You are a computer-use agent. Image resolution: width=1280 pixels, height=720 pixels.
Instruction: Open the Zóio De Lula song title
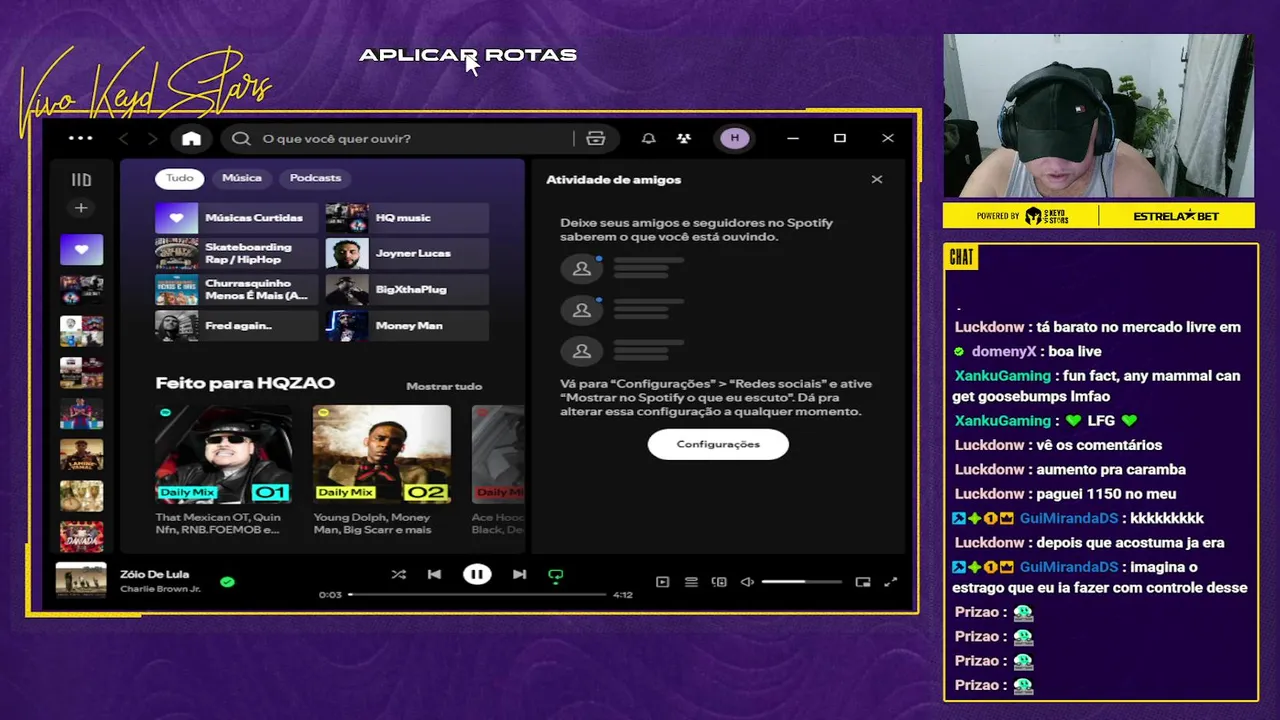[x=154, y=575]
